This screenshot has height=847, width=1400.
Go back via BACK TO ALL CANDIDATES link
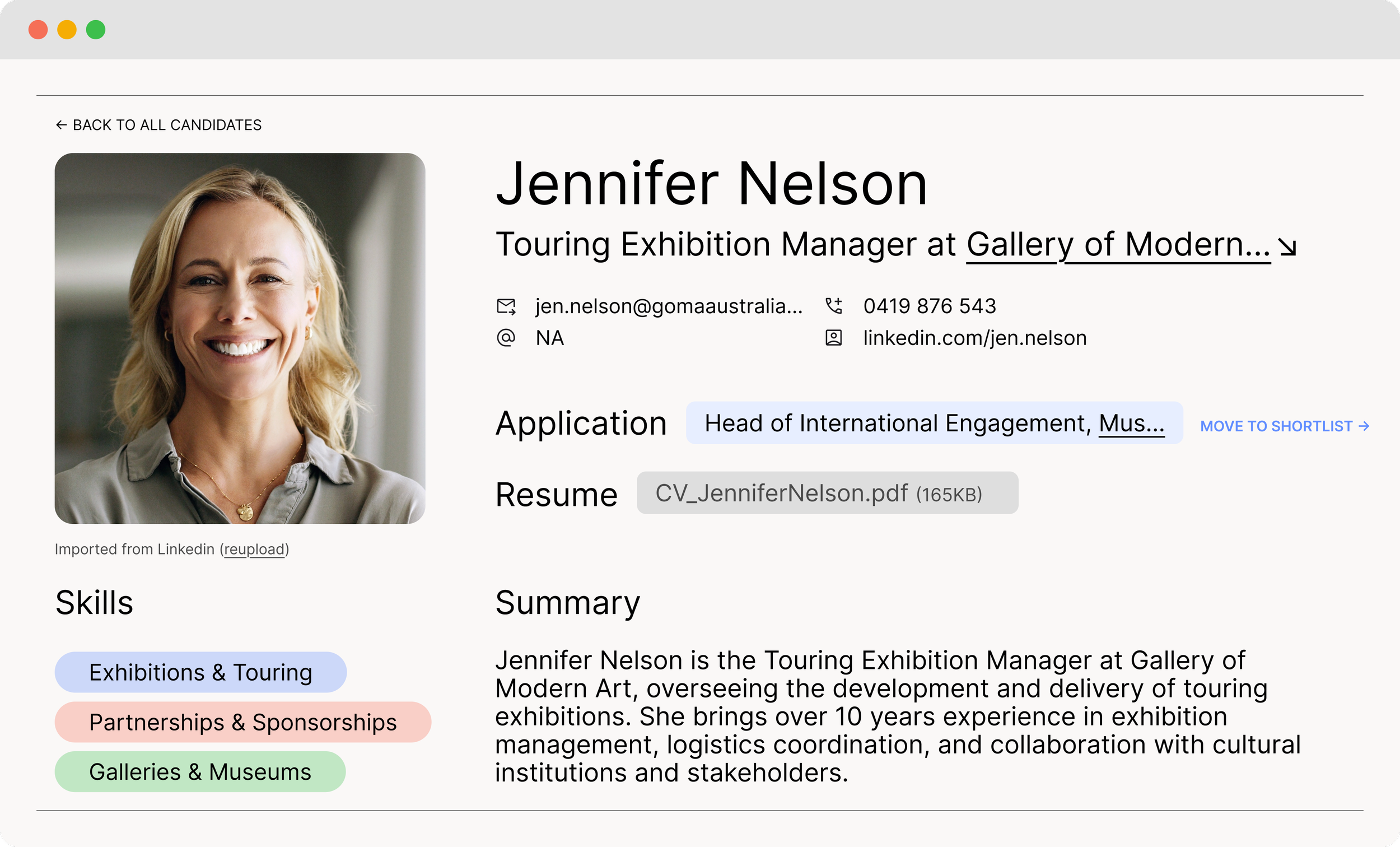[158, 125]
